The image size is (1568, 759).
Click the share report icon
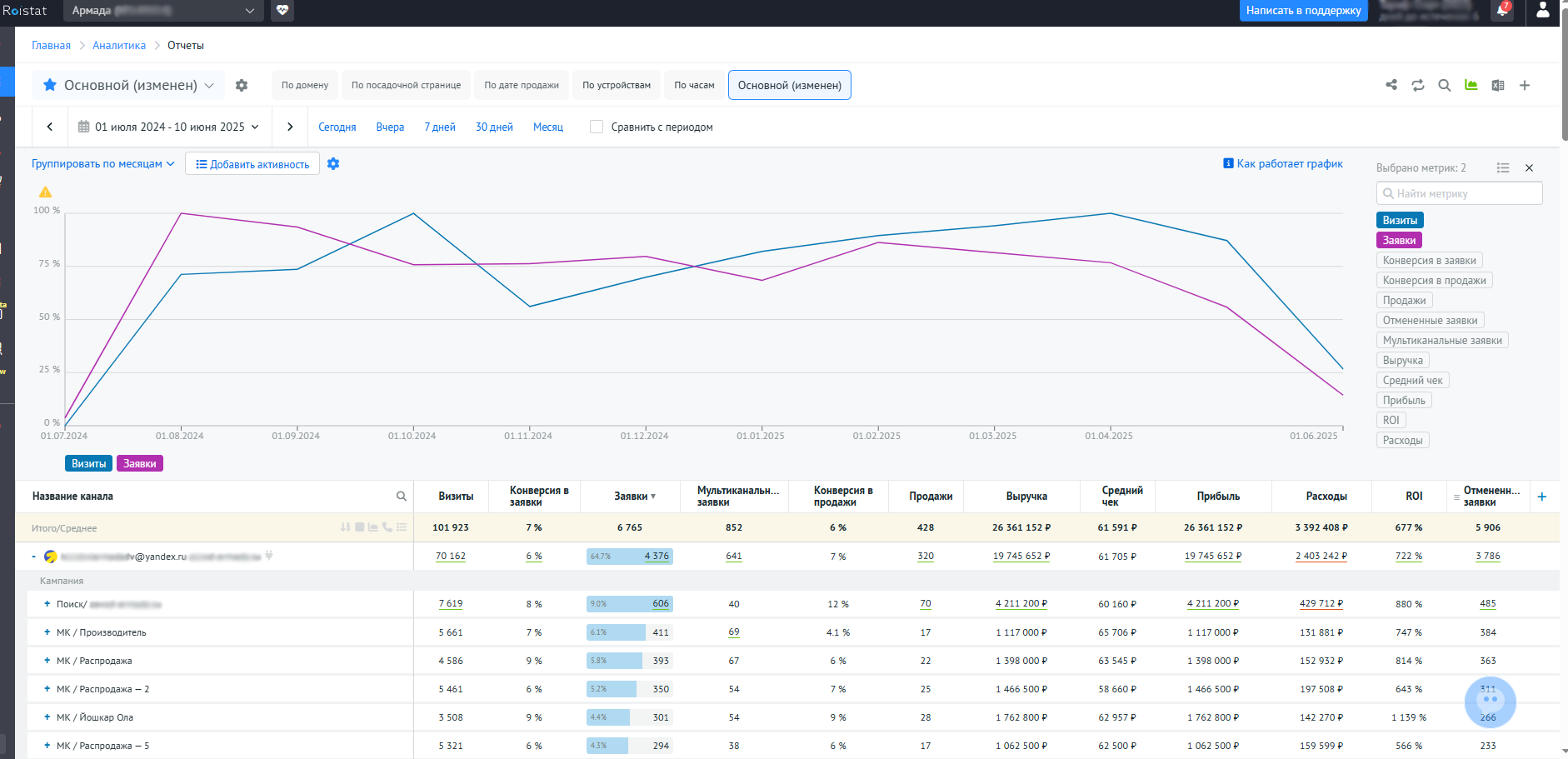[x=1391, y=85]
